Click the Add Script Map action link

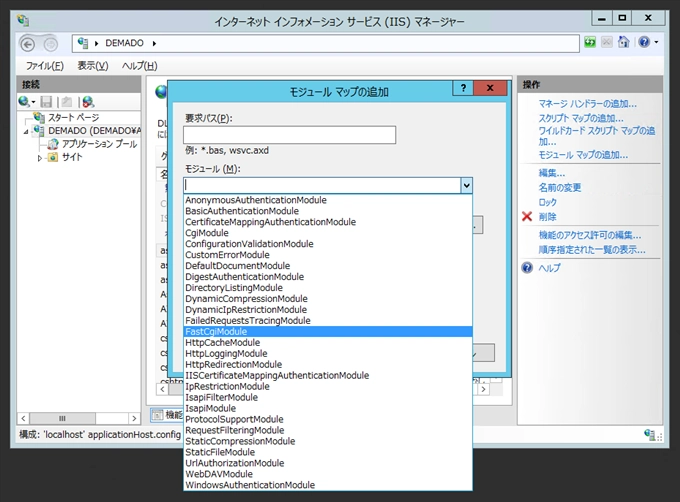pos(581,118)
